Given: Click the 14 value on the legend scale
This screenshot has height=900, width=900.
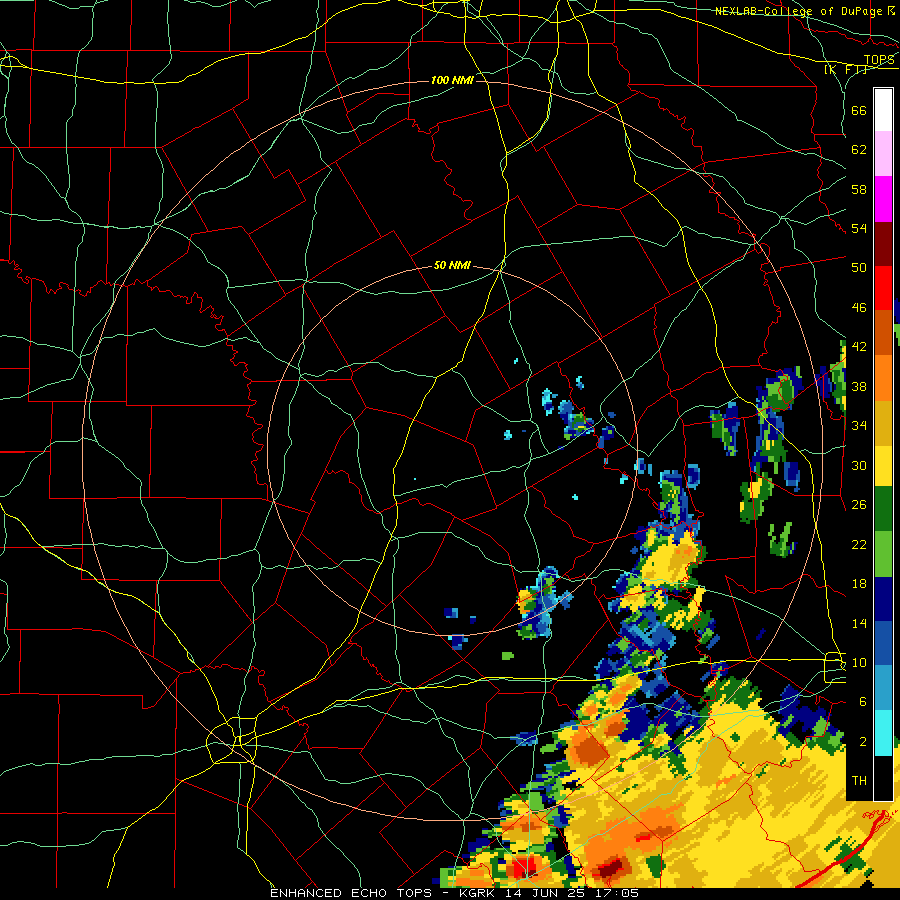Looking at the screenshot, I should (859, 623).
